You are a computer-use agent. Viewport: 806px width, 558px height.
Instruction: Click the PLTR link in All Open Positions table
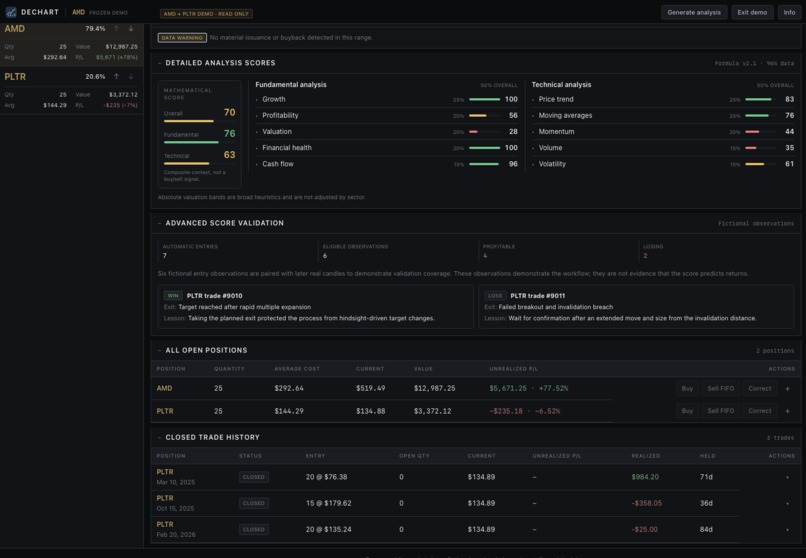[x=165, y=411]
